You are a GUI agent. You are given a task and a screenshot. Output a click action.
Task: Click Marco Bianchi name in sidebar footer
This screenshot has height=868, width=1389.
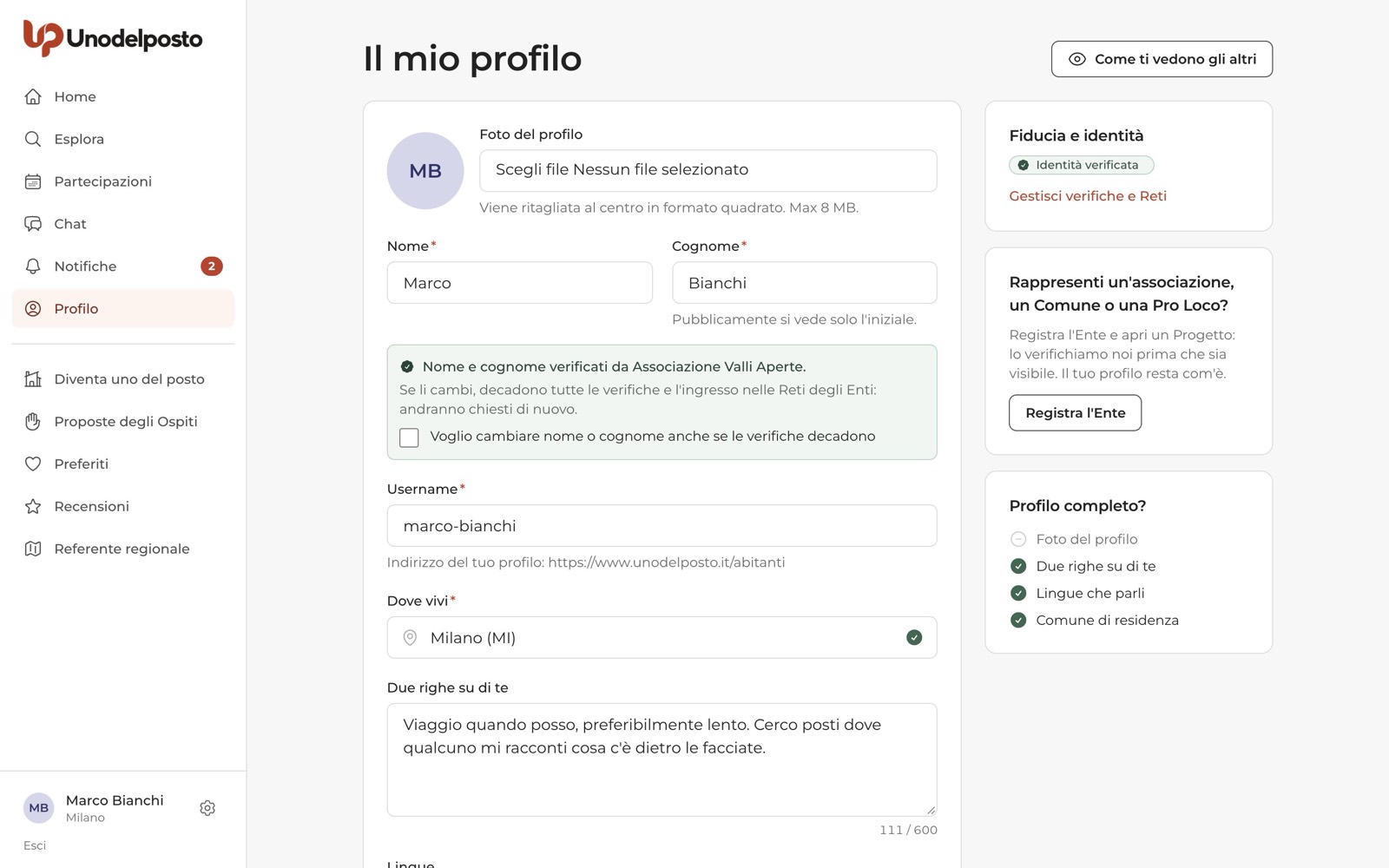pos(115,800)
